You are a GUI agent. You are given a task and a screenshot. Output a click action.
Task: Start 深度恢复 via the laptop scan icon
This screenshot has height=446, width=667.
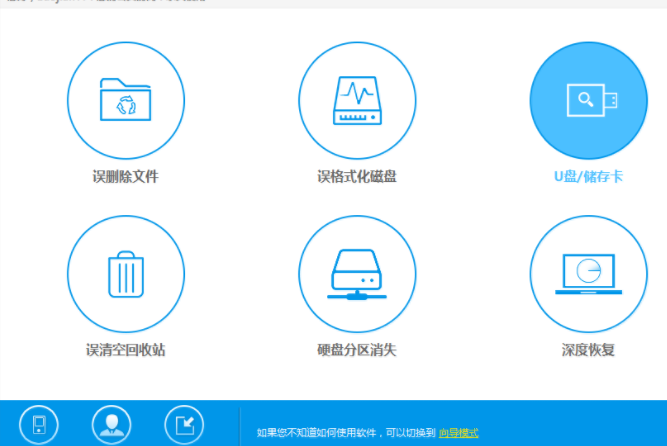point(588,273)
